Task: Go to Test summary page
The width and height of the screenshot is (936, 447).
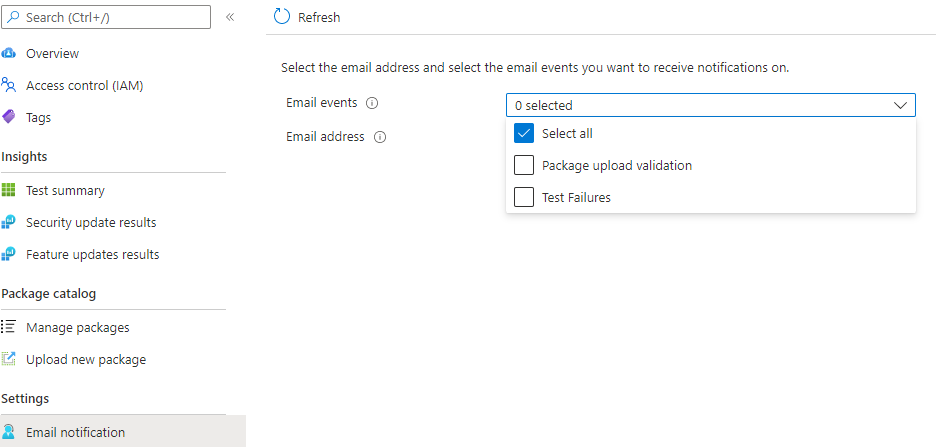Action: tap(65, 190)
